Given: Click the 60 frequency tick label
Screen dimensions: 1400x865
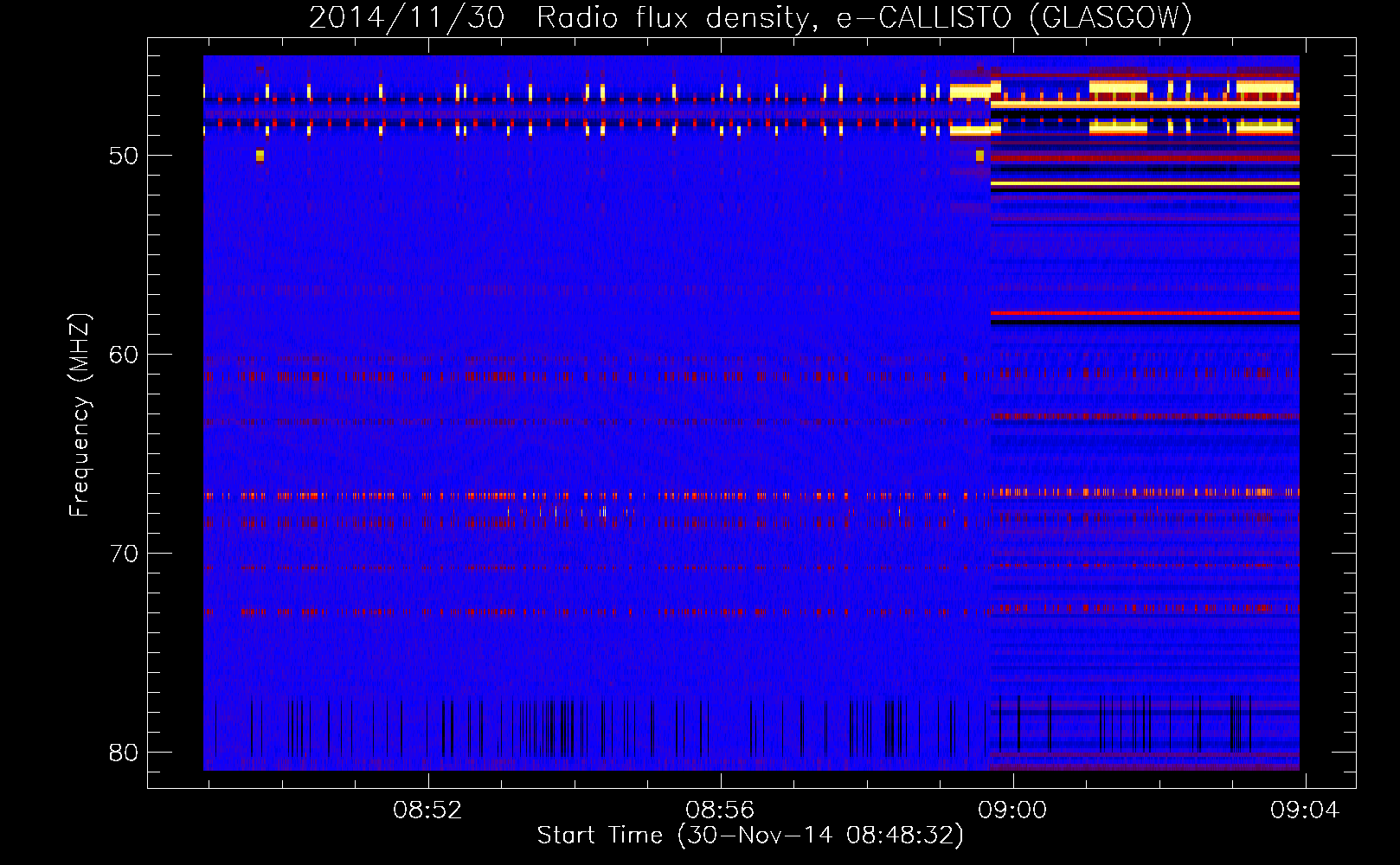Looking at the screenshot, I should pos(124,355).
